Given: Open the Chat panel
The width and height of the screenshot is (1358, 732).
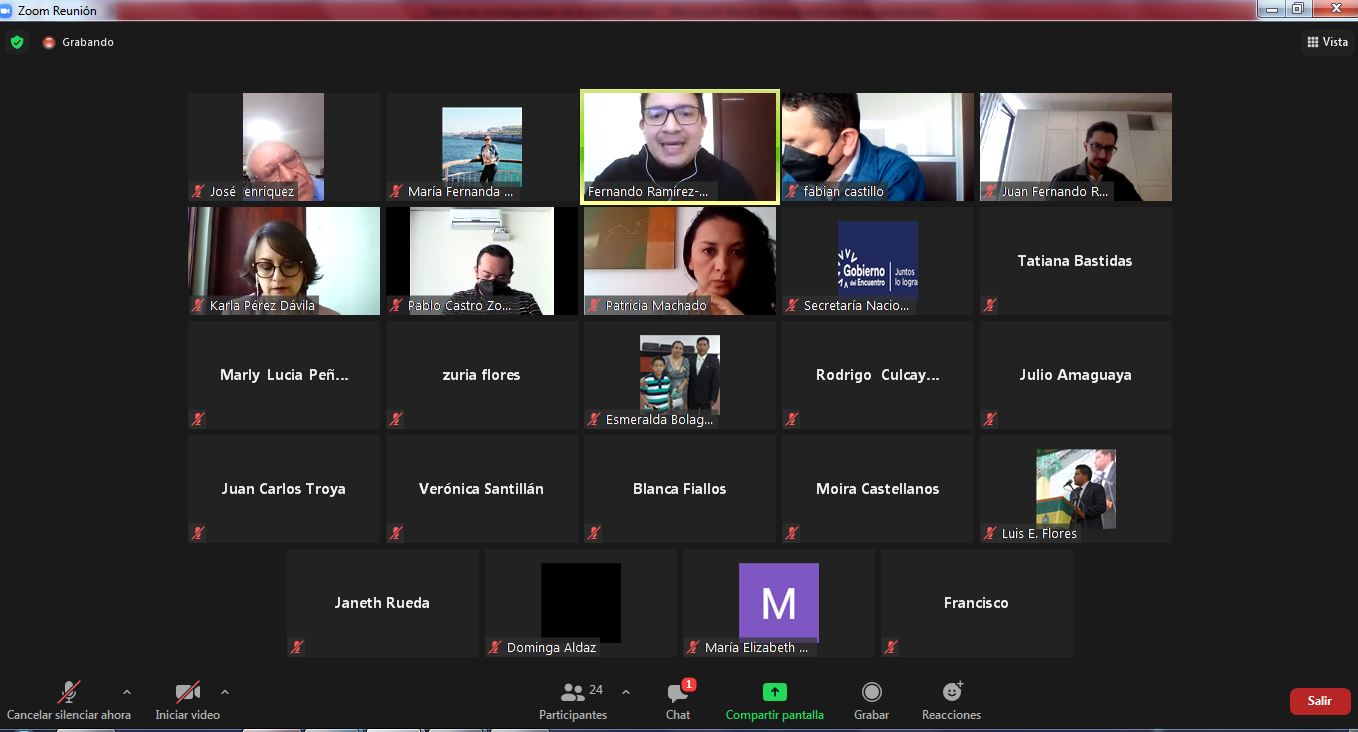Looking at the screenshot, I should [678, 693].
